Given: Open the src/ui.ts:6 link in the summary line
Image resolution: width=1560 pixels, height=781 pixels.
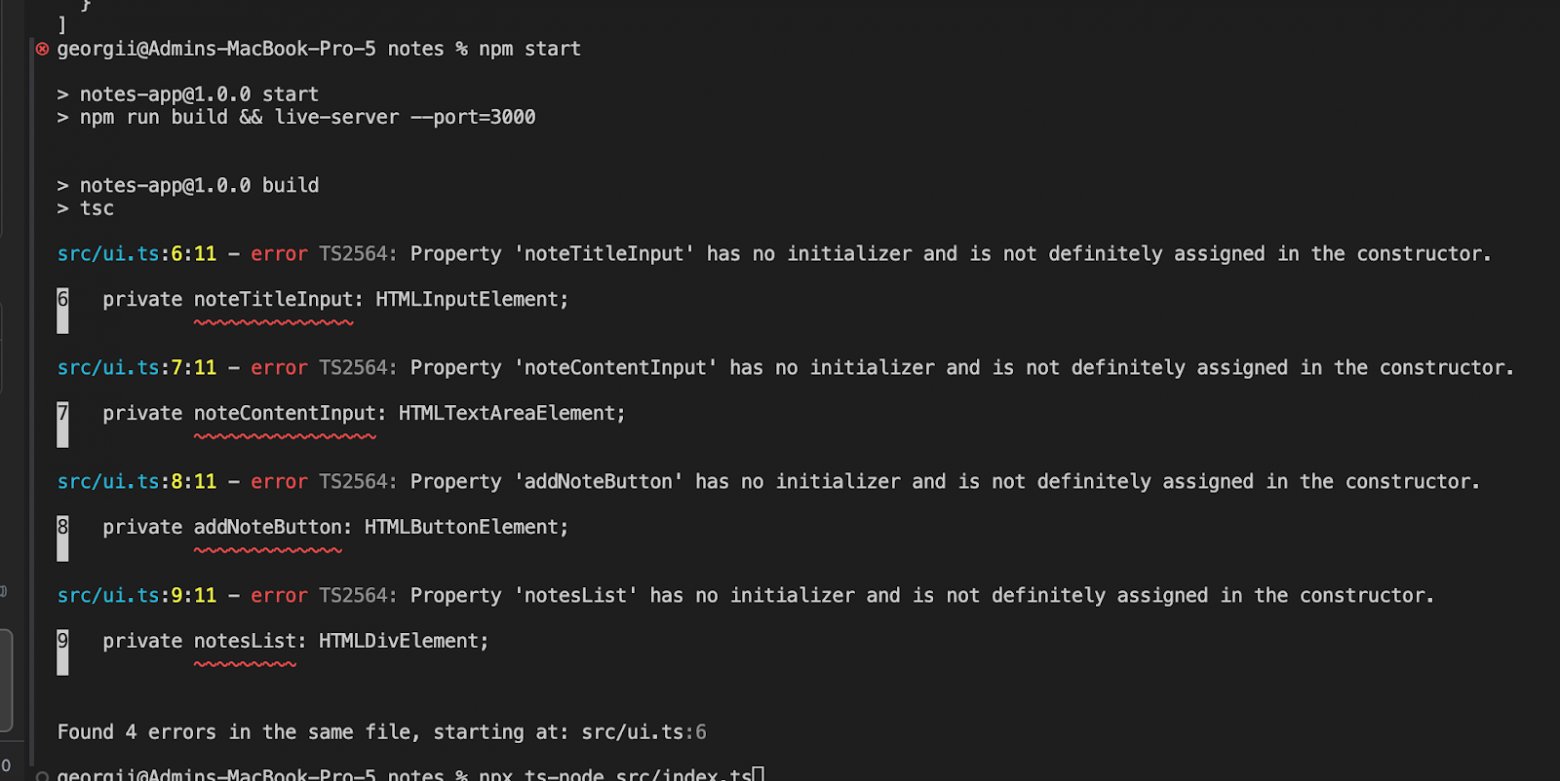Looking at the screenshot, I should pyautogui.click(x=643, y=733).
